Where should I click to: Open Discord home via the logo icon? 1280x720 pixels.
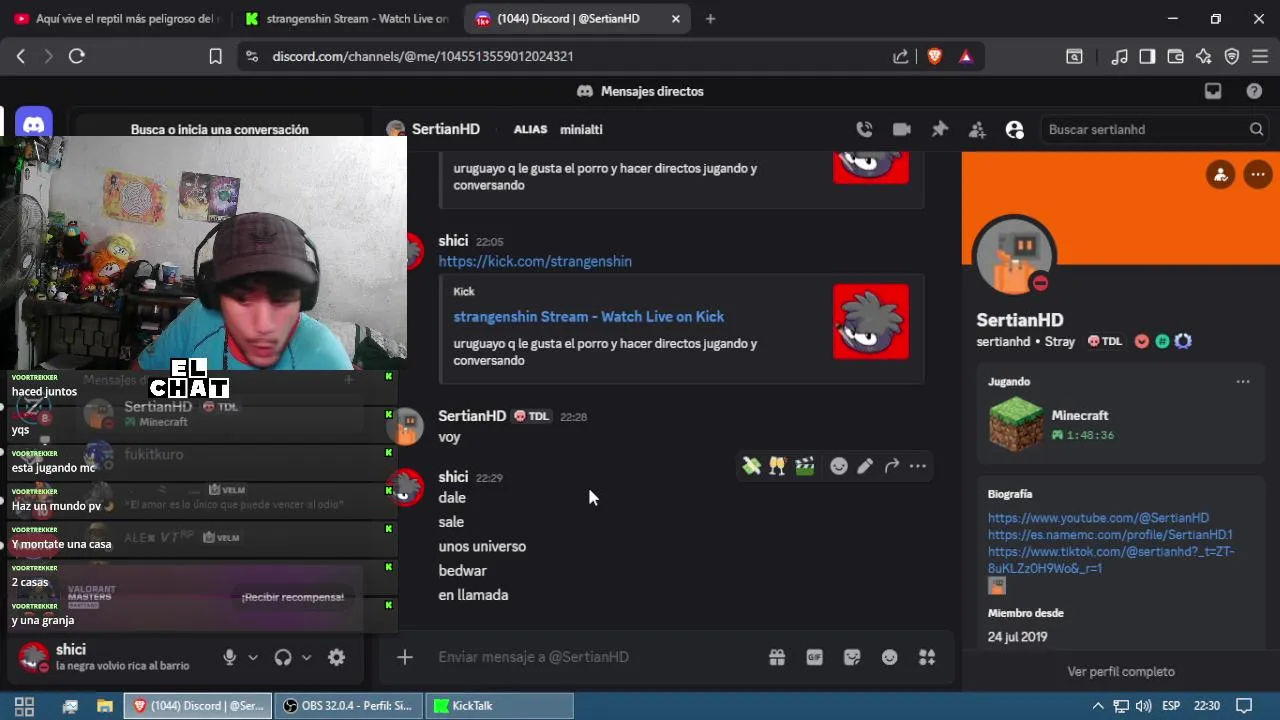pyautogui.click(x=34, y=125)
